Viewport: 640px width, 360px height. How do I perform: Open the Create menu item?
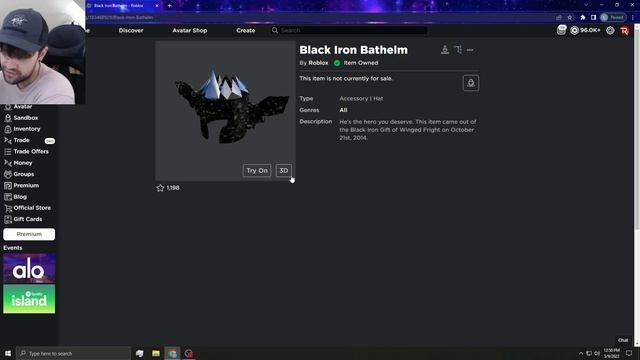246,30
